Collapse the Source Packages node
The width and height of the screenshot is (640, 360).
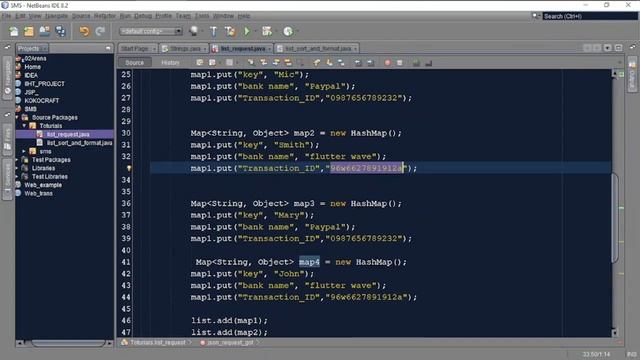pos(17,118)
